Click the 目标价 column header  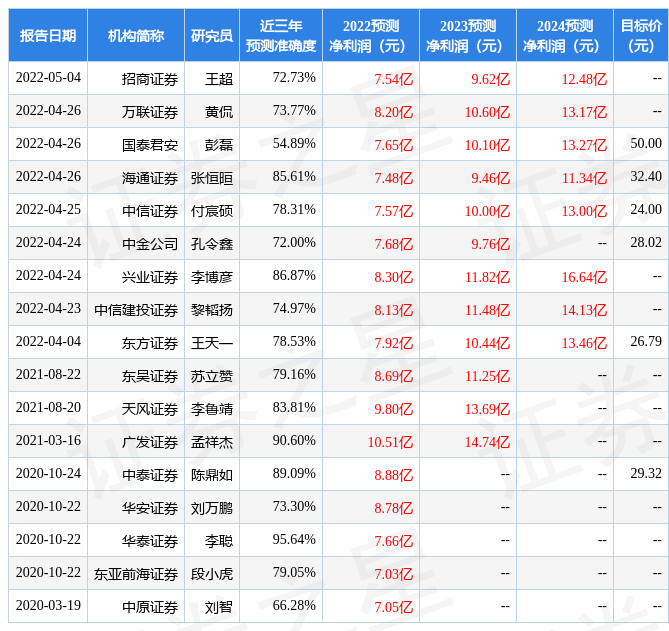click(x=641, y=35)
